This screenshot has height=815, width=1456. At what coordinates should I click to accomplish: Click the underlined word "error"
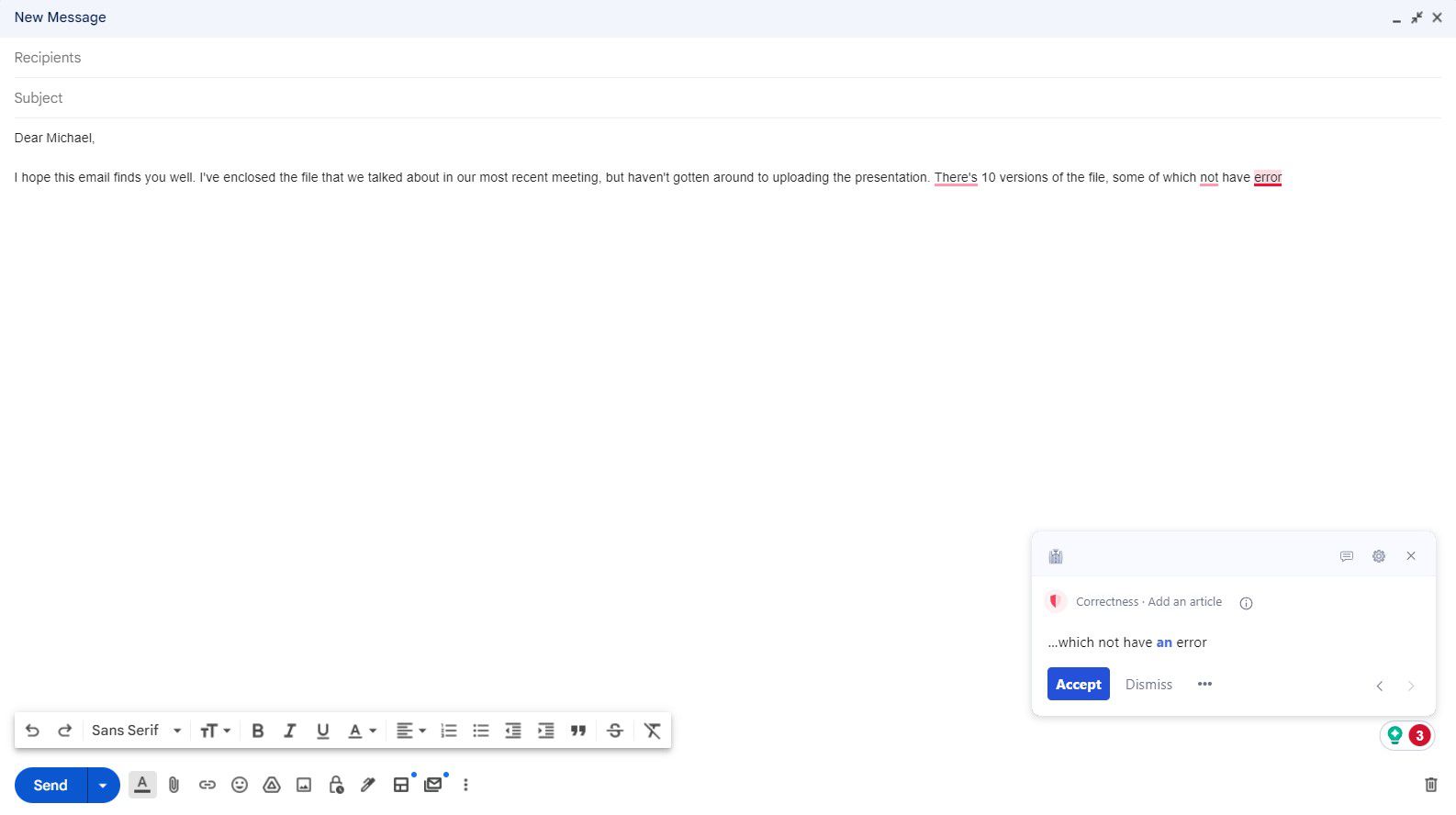point(1268,178)
